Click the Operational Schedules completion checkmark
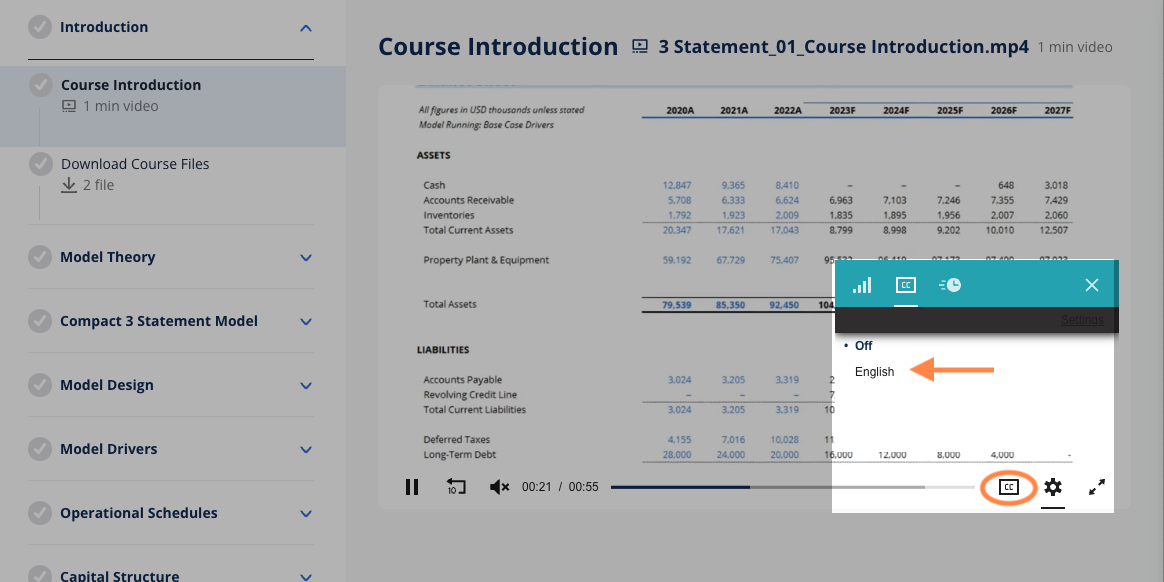The width and height of the screenshot is (1164, 582). click(x=40, y=512)
